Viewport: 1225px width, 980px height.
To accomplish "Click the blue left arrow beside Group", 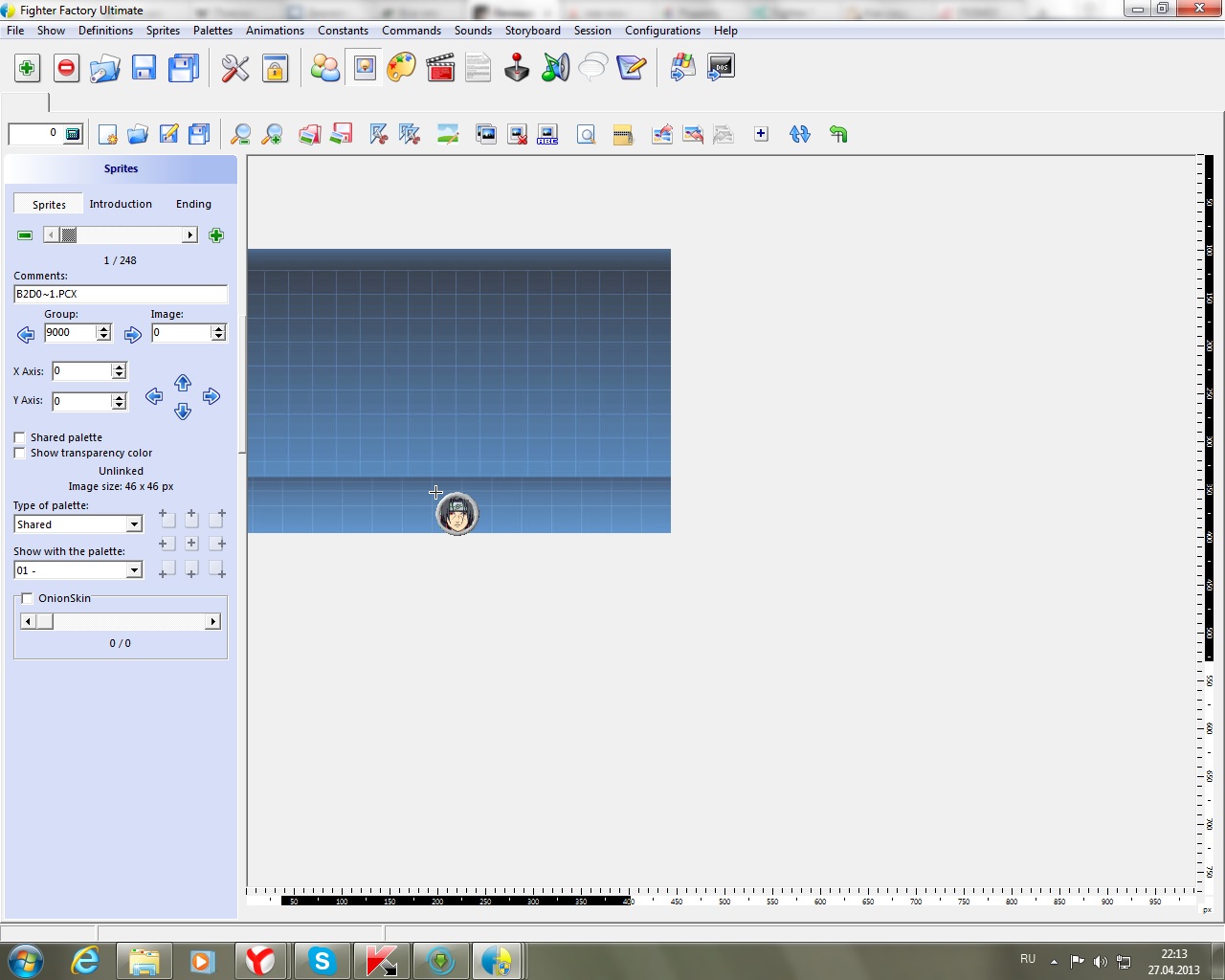I will click(x=26, y=334).
